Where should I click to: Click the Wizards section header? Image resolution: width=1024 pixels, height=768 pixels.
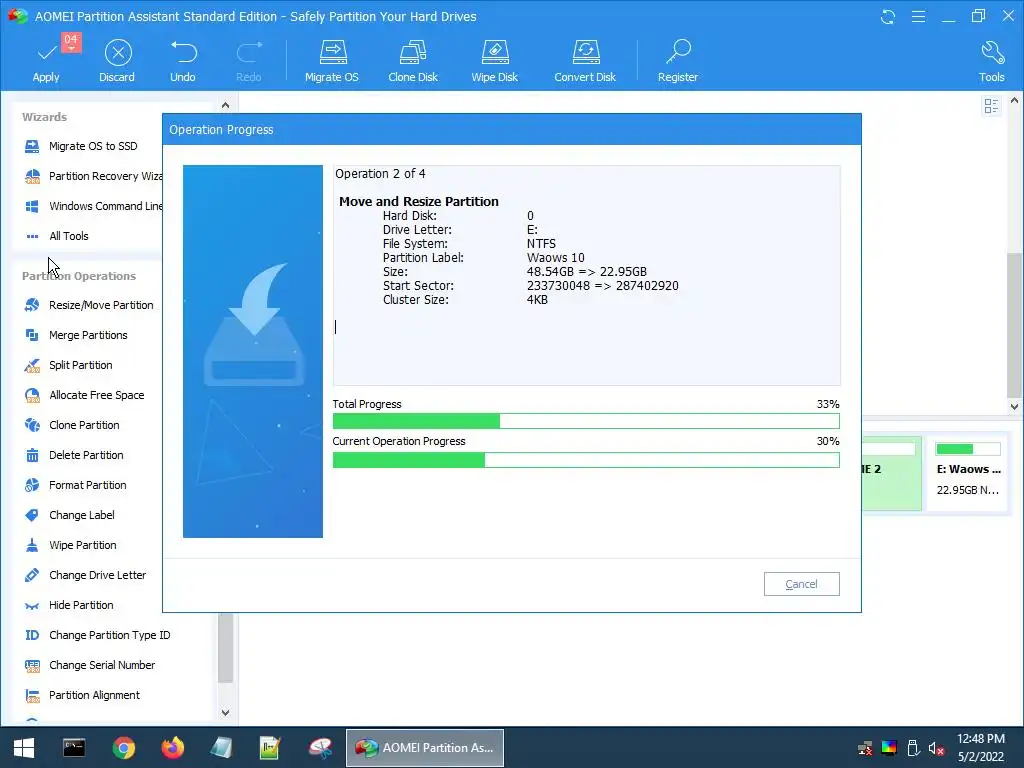pyautogui.click(x=44, y=117)
